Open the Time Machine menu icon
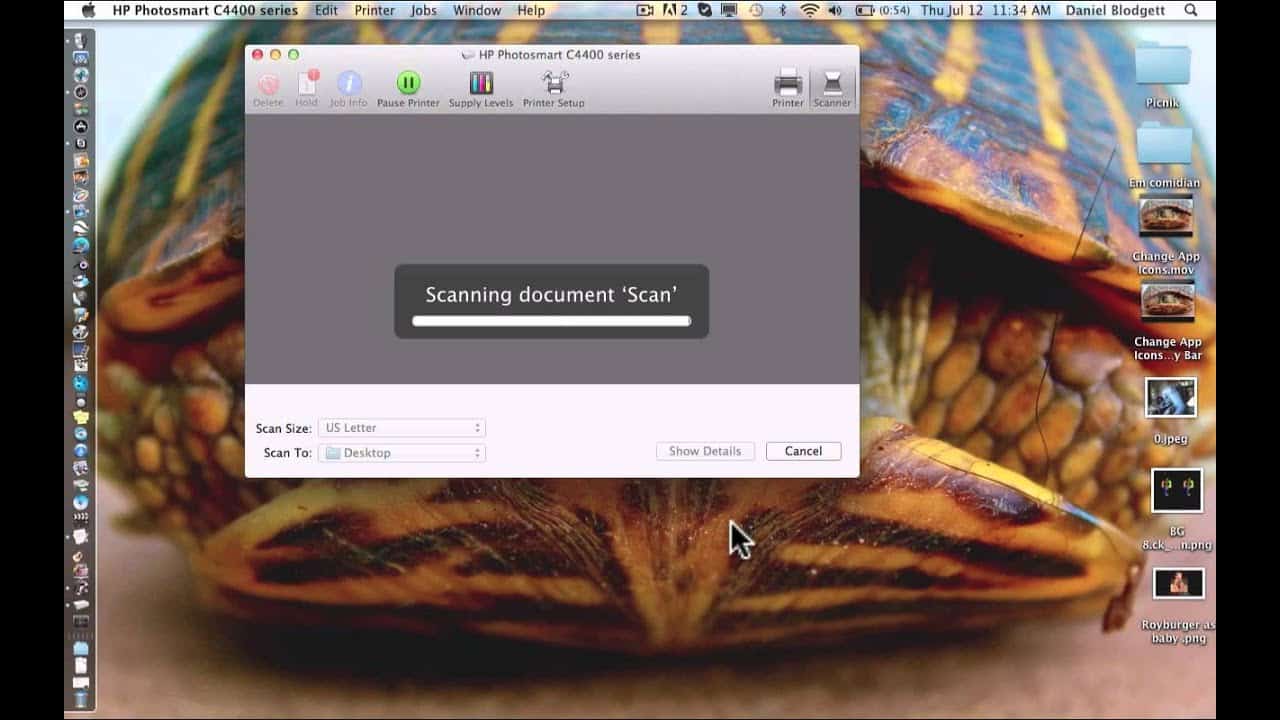 point(756,10)
